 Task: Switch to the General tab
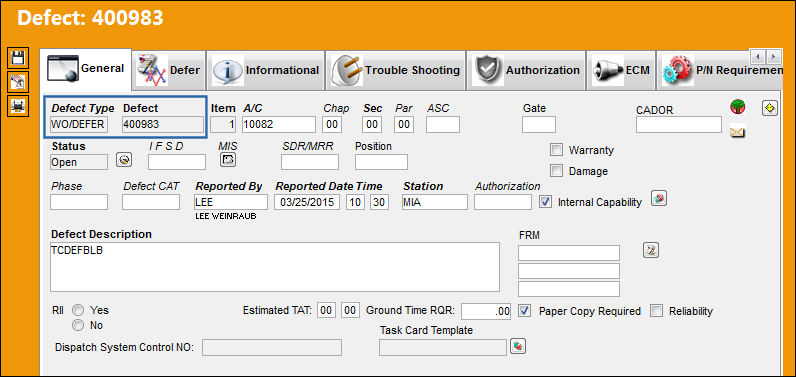[x=86, y=69]
